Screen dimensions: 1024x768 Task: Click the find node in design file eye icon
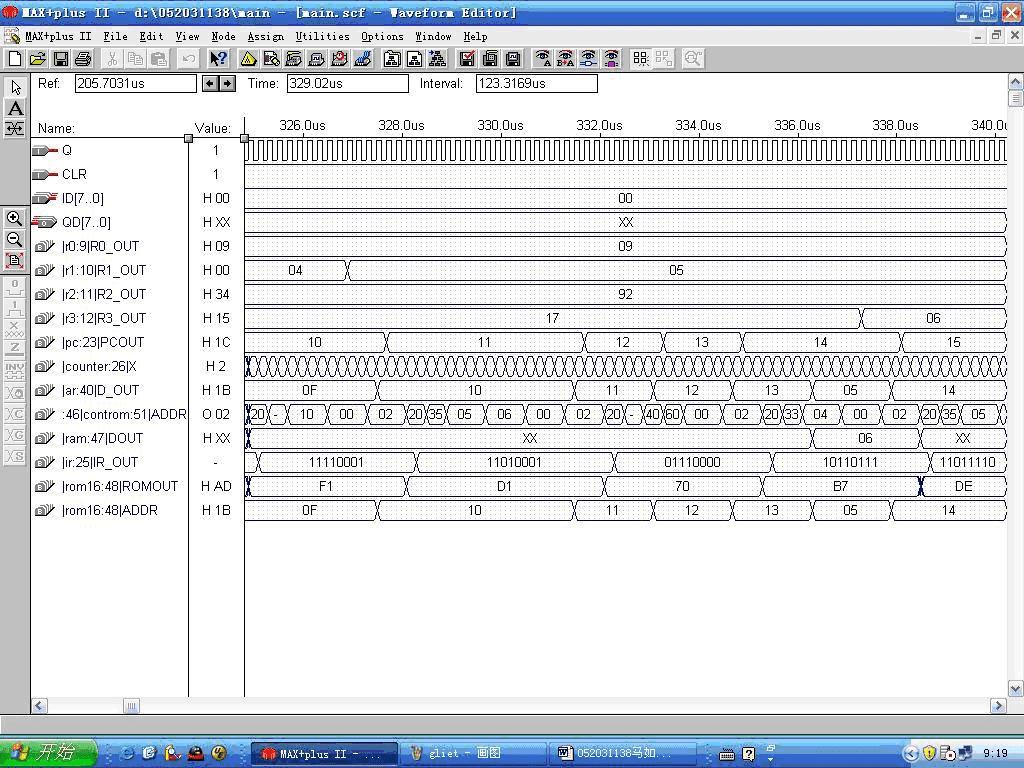[x=588, y=59]
